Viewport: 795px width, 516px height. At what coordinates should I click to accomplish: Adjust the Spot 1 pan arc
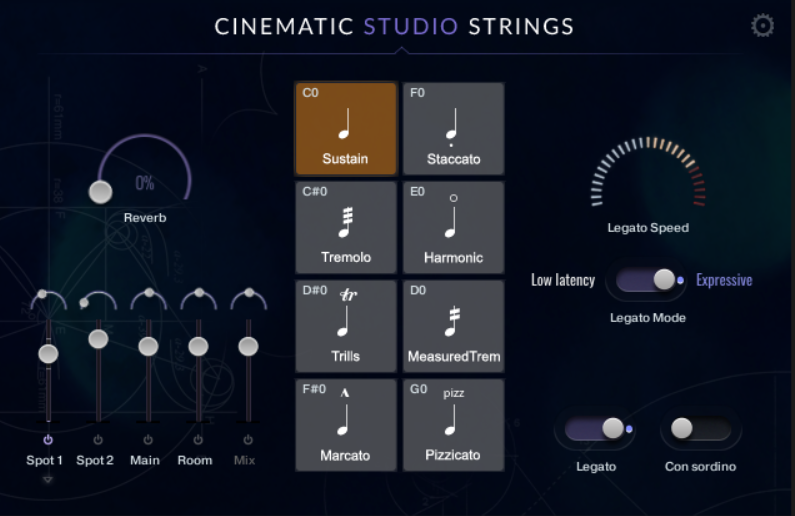48,299
